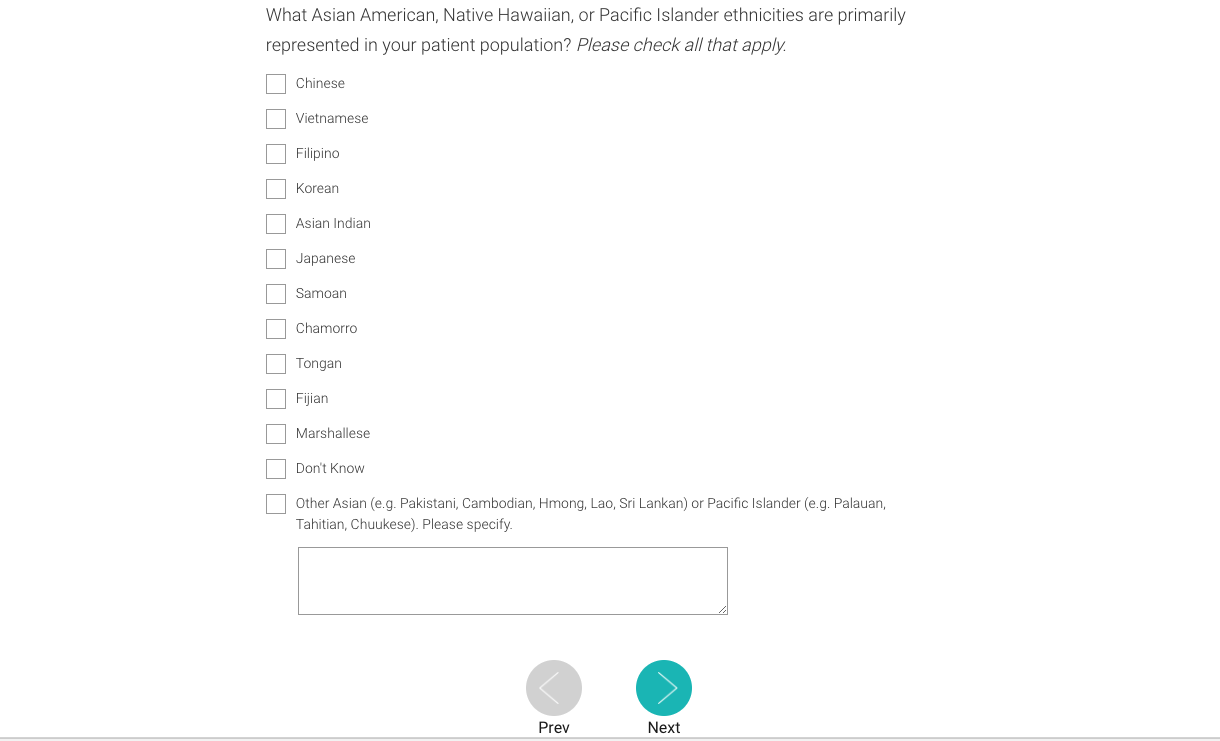Select the Vietnamese option
The height and width of the screenshot is (741, 1220).
(276, 119)
